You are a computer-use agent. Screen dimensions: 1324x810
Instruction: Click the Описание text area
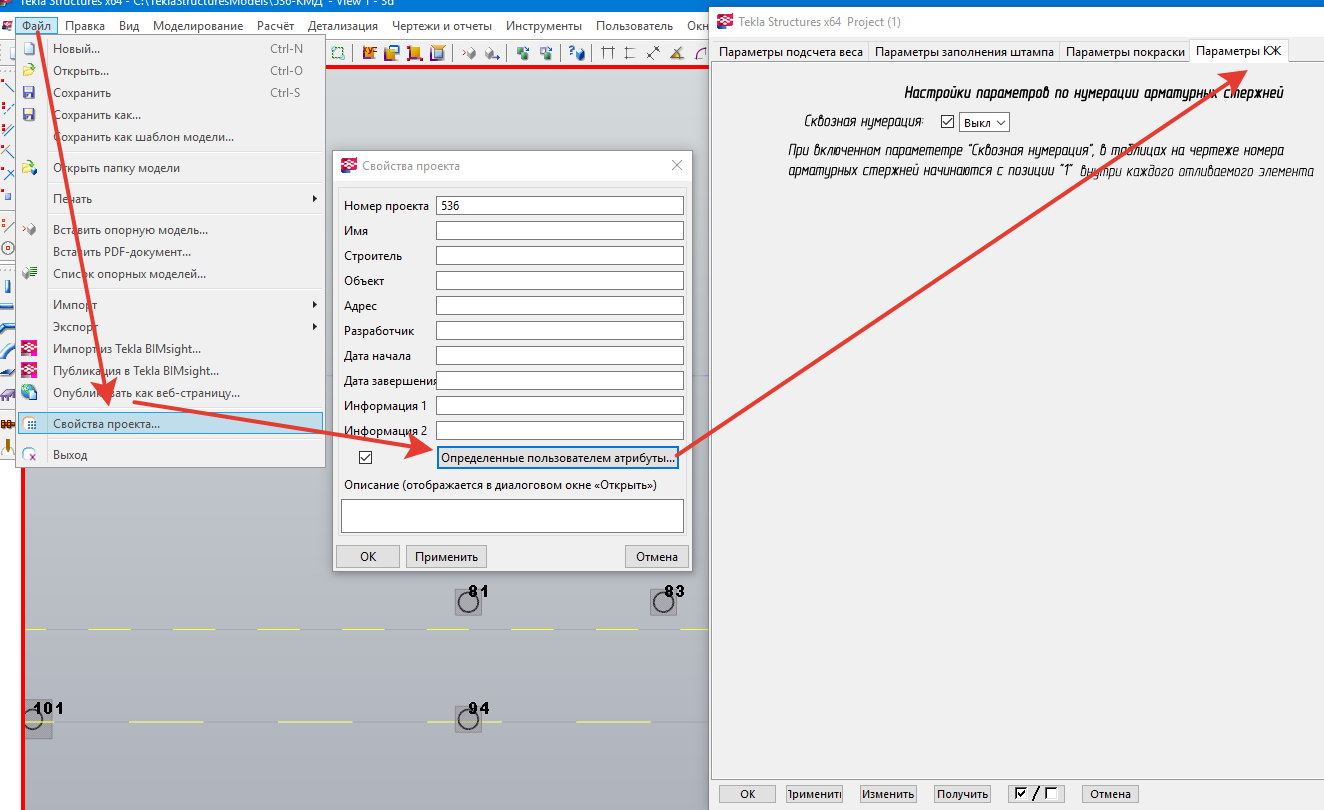512,516
